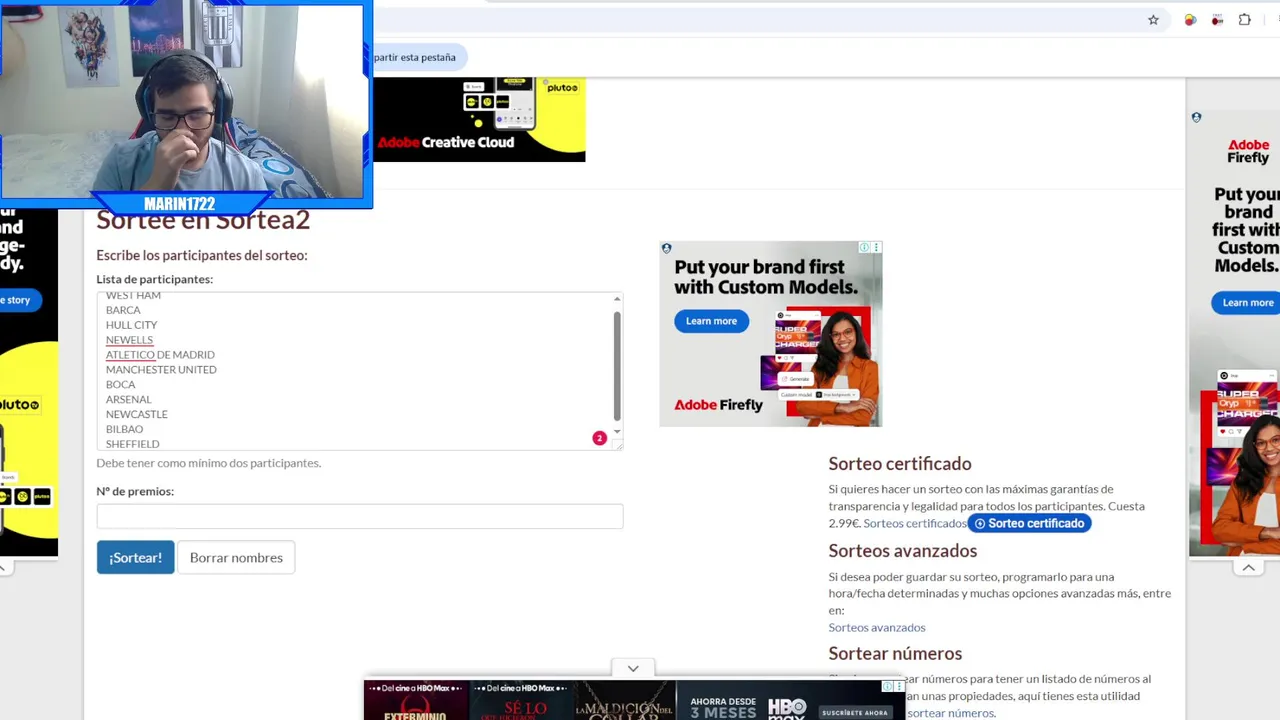Viewport: 1280px width, 720px height.
Task: Click Learn more on center Firefly ad
Action: click(711, 321)
